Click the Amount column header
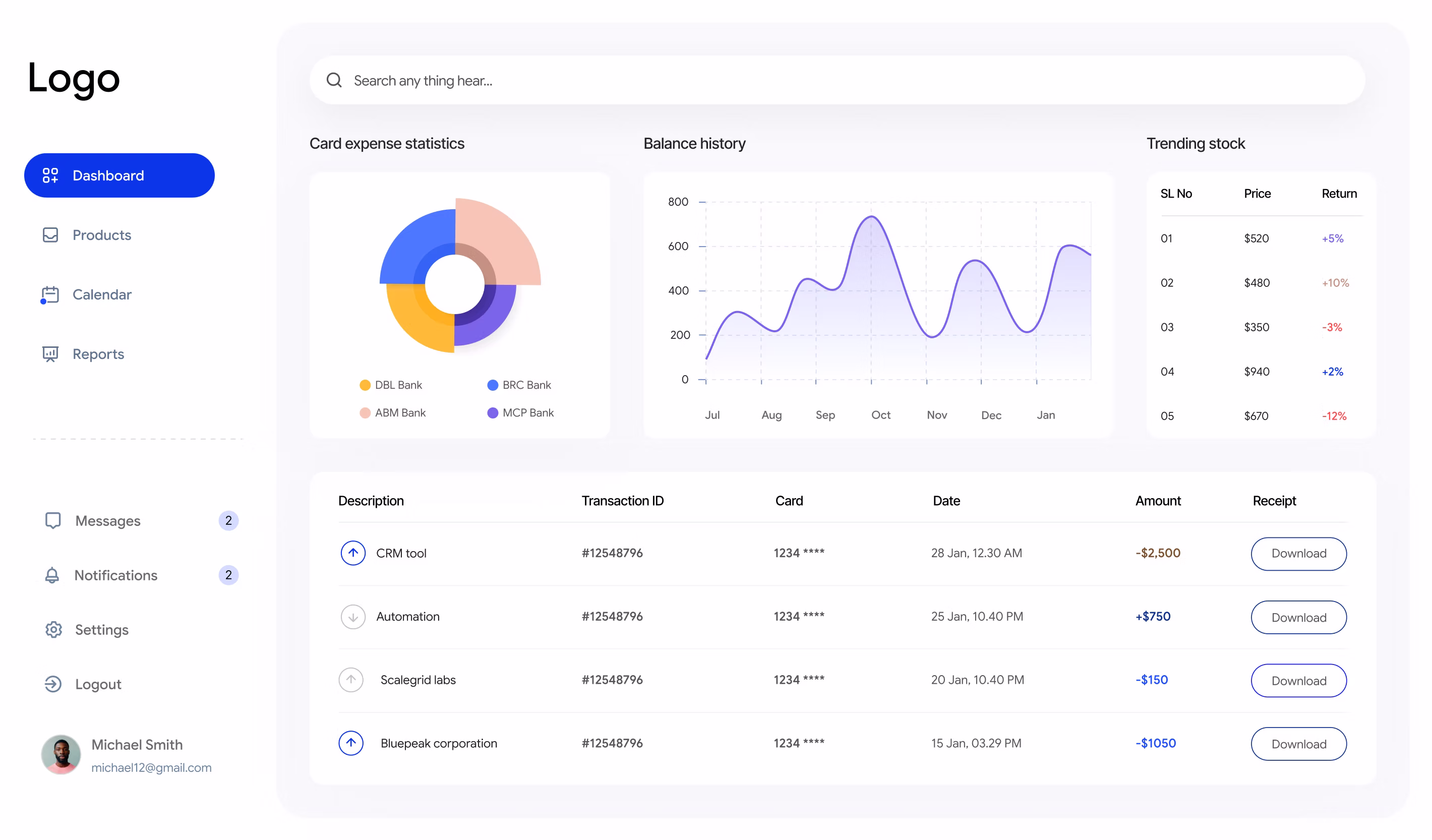Screen dimensions: 1432x840 click(1158, 501)
